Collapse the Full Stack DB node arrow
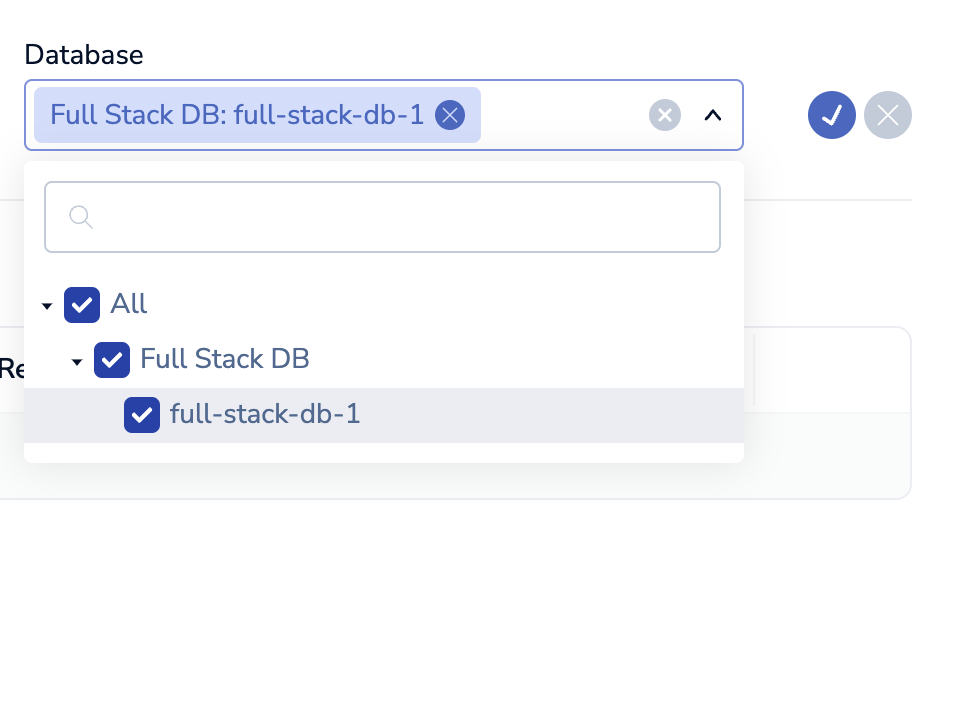 click(77, 361)
